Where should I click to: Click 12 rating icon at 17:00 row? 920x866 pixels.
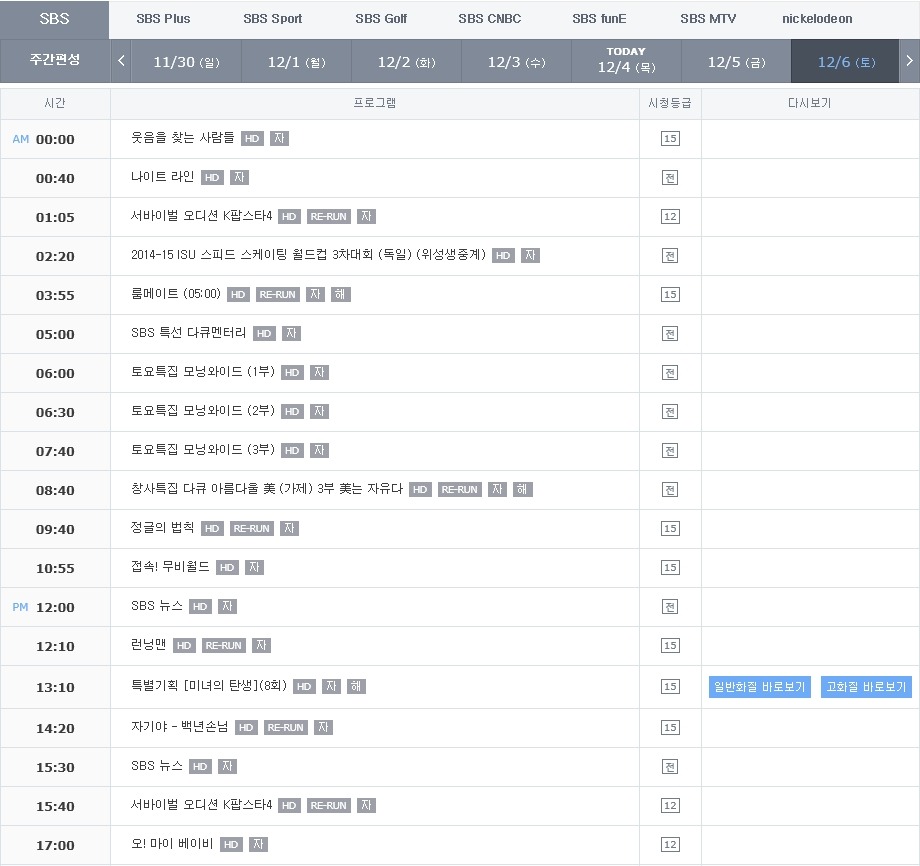click(x=670, y=844)
